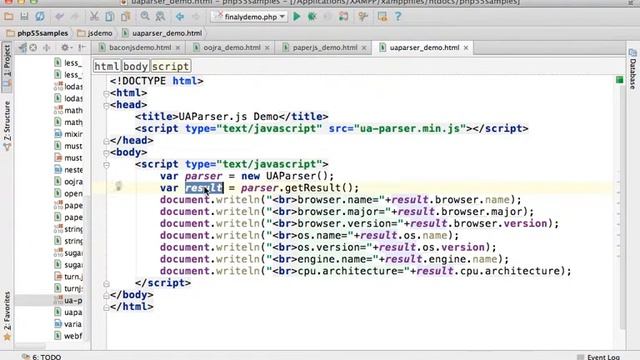Switch to oojra_demo.html tab
640x360 pixels.
[x=232, y=48]
